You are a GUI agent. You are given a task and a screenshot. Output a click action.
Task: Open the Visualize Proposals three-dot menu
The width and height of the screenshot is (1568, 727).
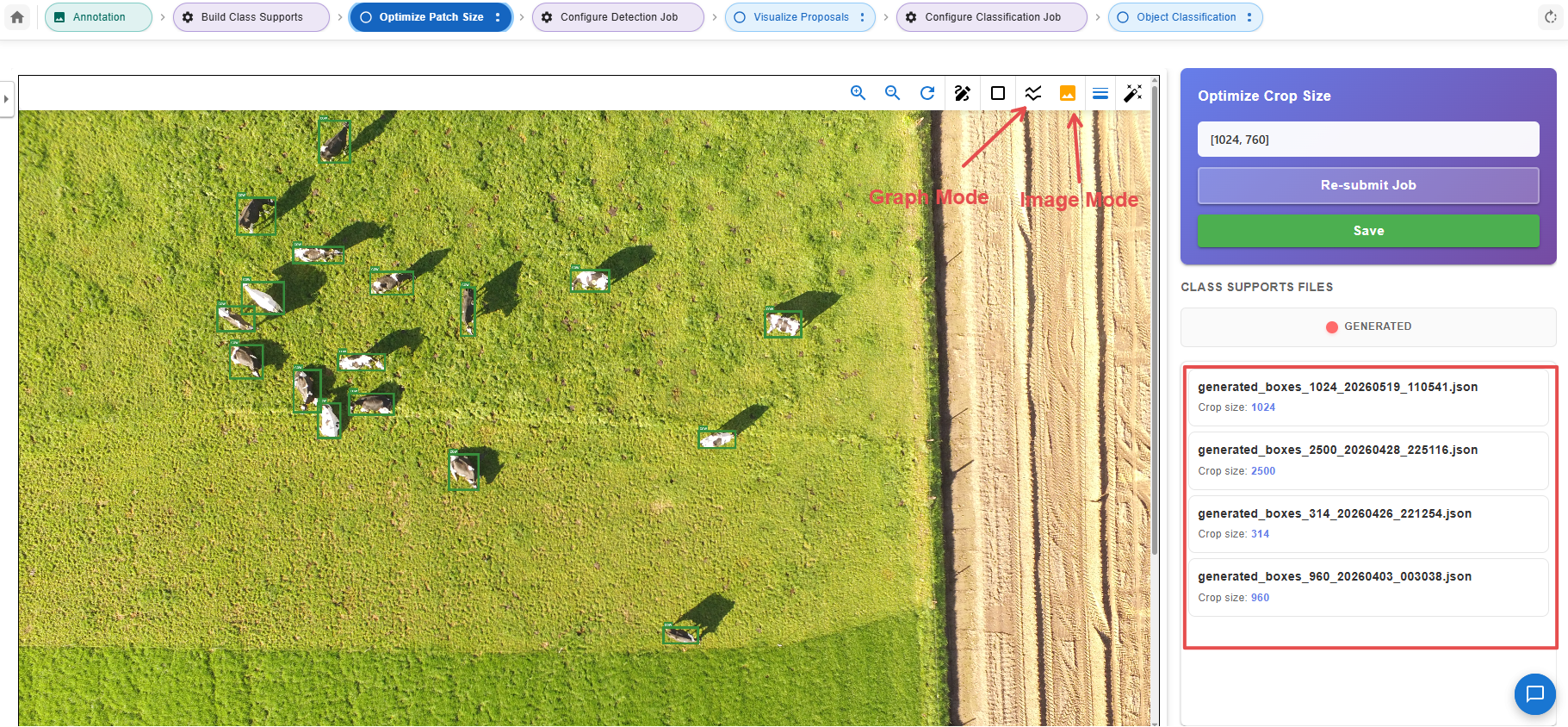(862, 17)
